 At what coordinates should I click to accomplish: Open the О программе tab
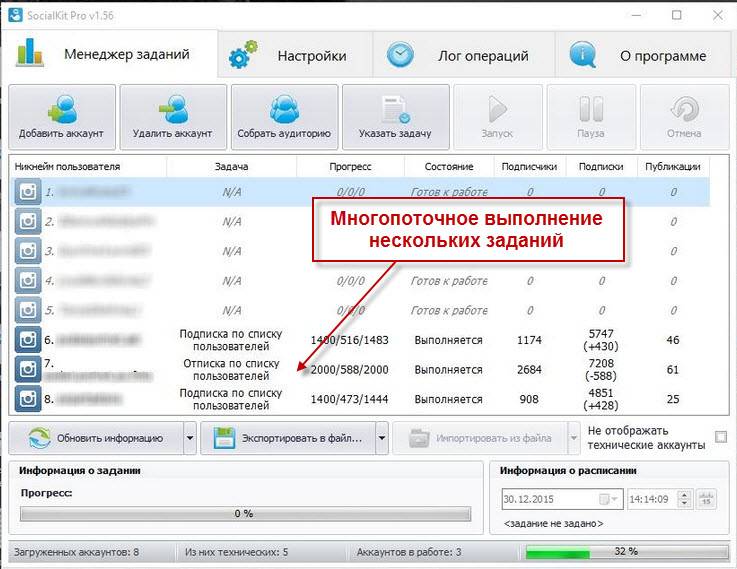coord(644,55)
